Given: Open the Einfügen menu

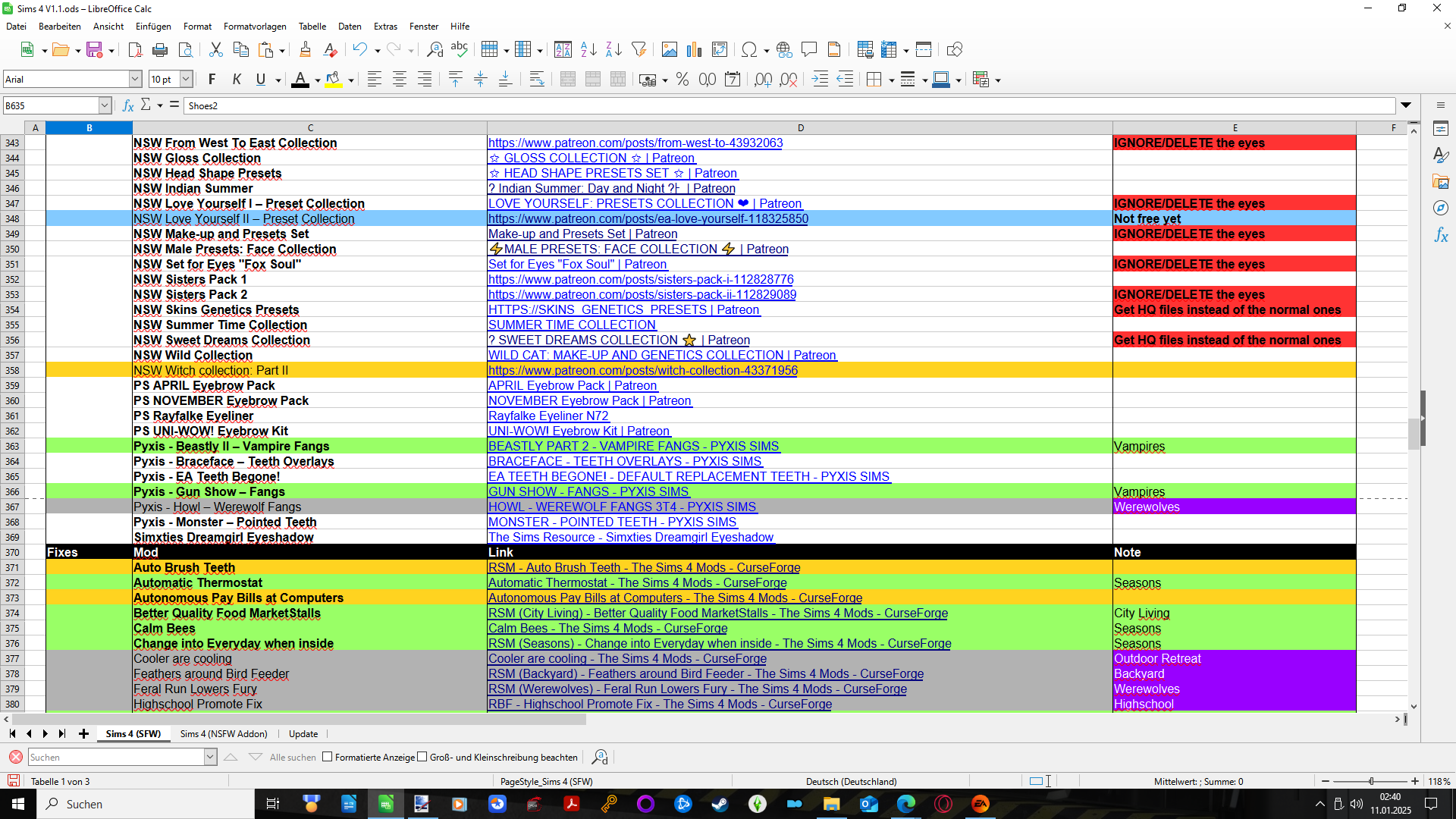Looking at the screenshot, I should point(153,27).
